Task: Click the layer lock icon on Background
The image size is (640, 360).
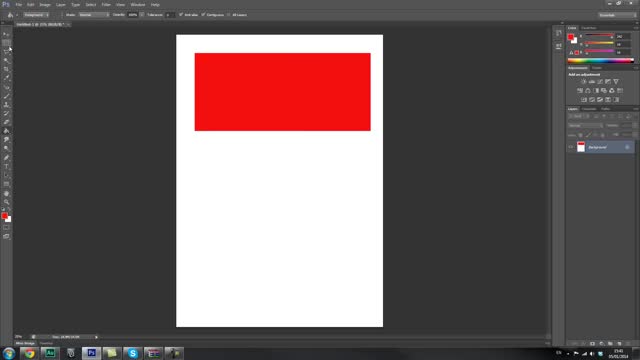Action: click(627, 147)
